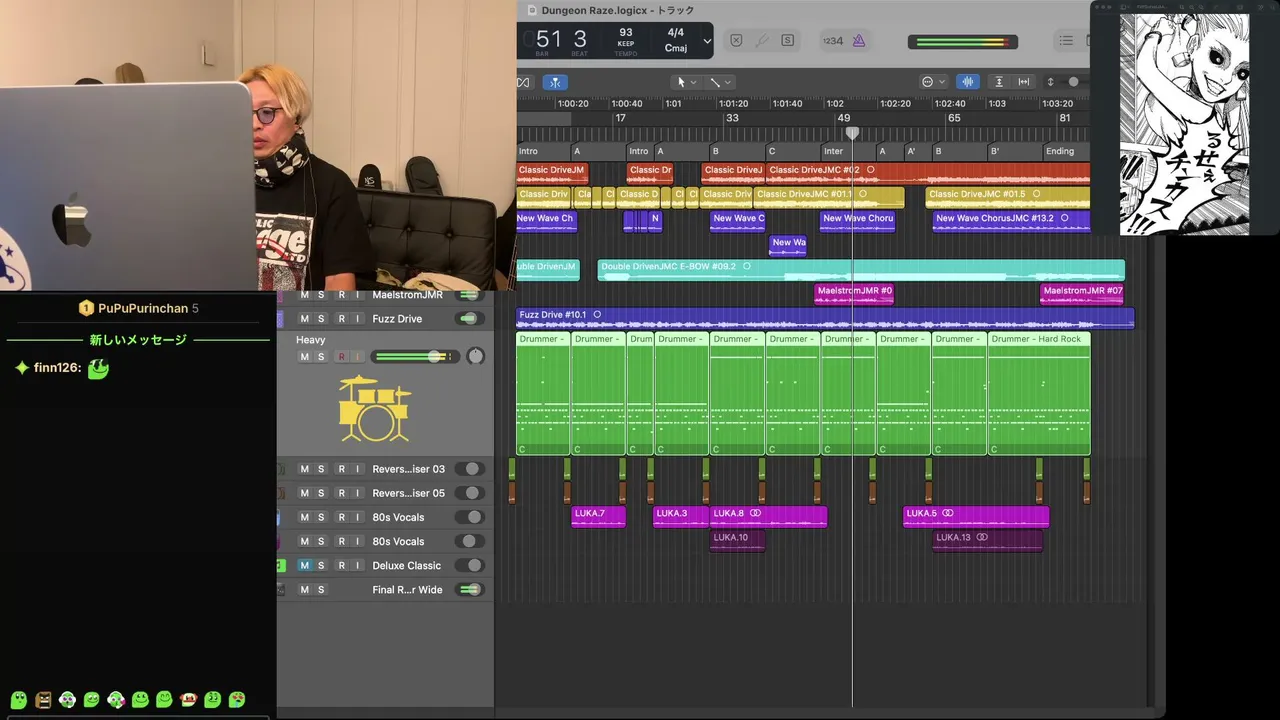Screen dimensions: 1280x720
Task: Click bar 65 in the ruler
Action: click(954, 118)
